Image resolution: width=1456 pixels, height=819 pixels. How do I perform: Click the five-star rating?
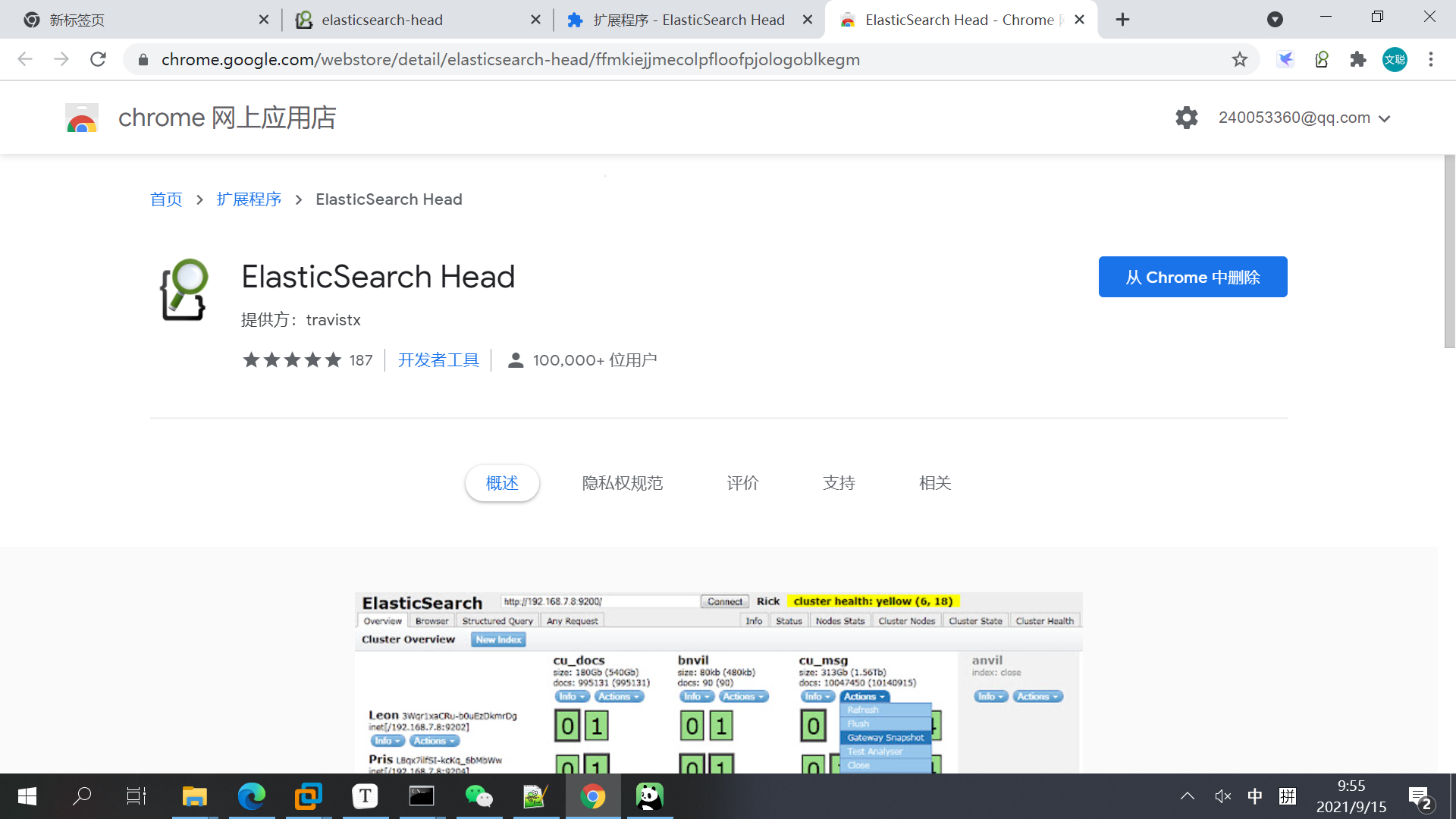[292, 360]
